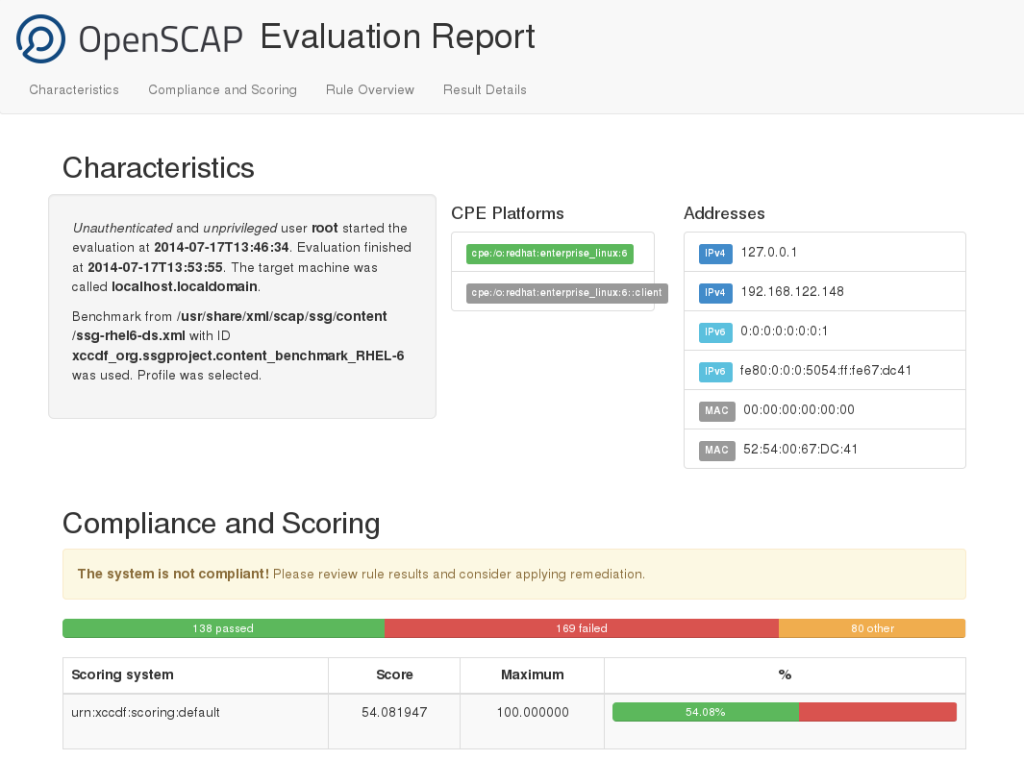Click the OpenSCAP logo icon
This screenshot has height=760, width=1024.
(40, 39)
